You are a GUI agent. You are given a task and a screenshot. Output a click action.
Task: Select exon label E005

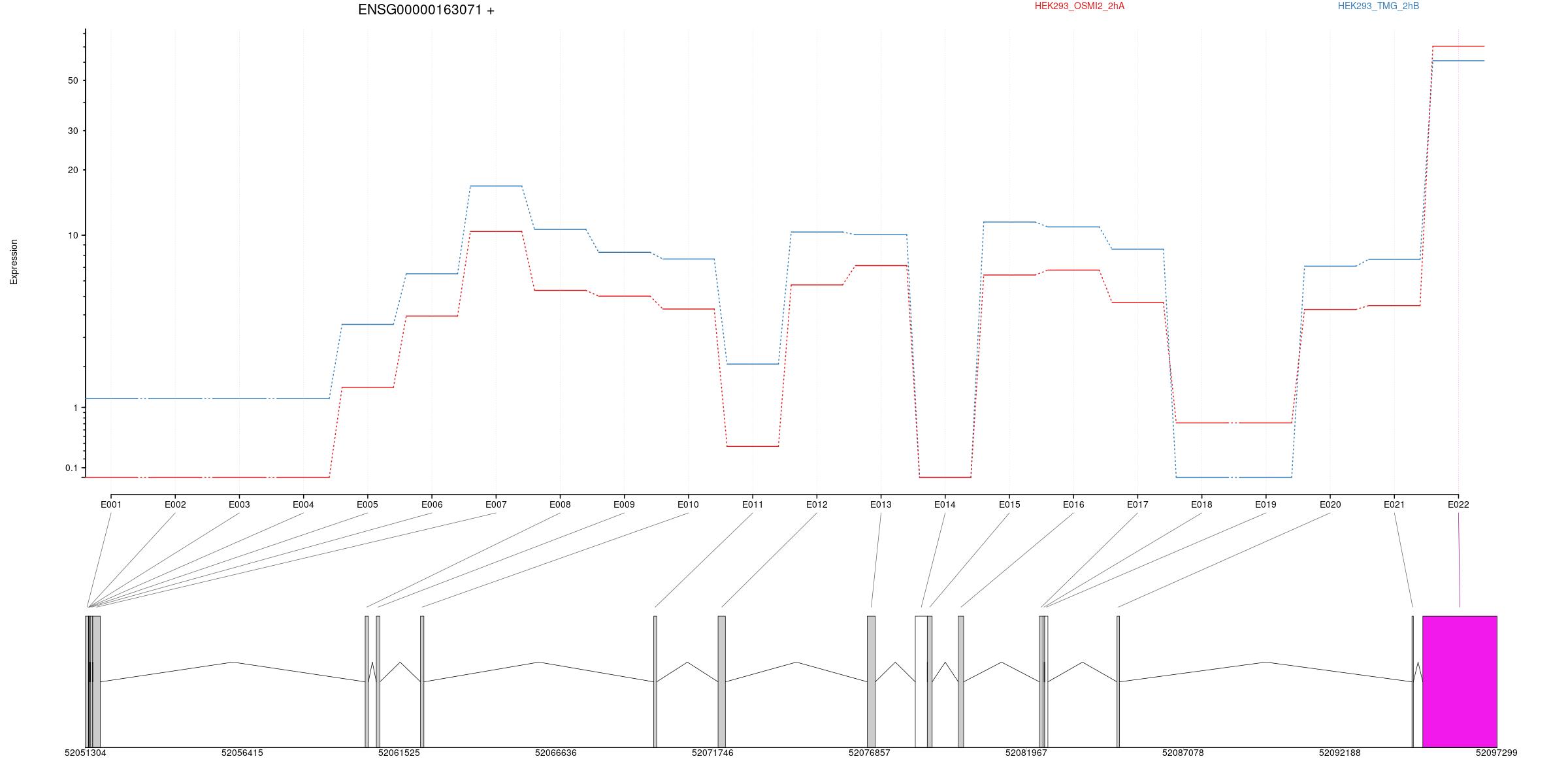367,504
